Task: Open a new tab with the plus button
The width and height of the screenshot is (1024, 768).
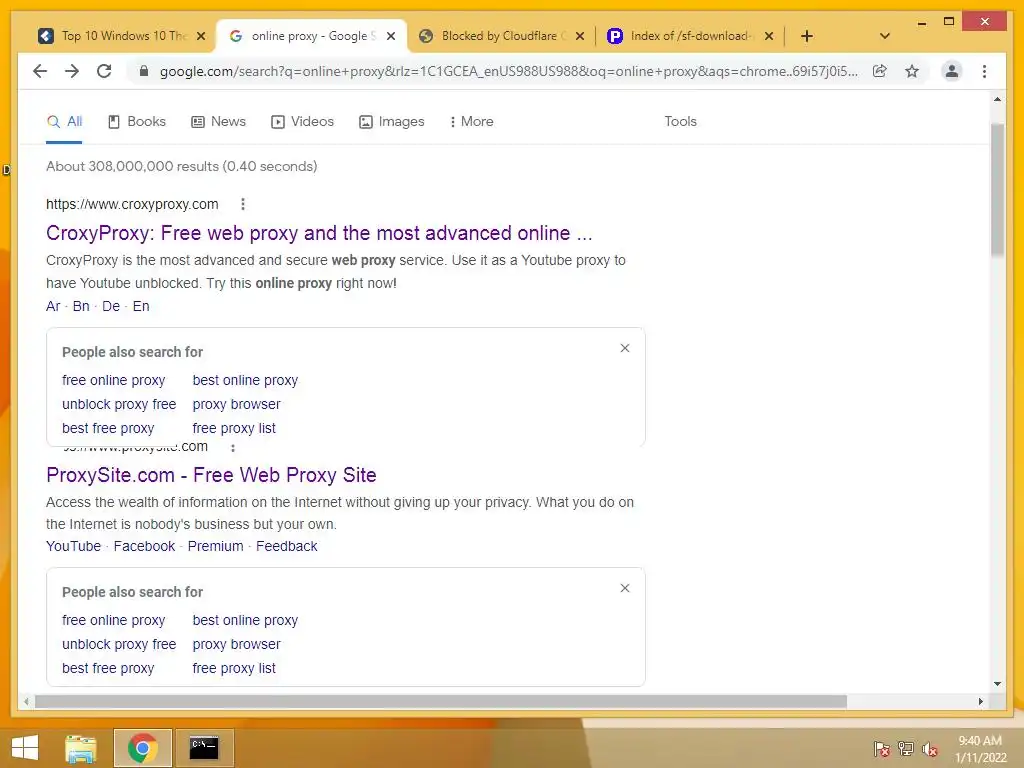Action: 807,36
